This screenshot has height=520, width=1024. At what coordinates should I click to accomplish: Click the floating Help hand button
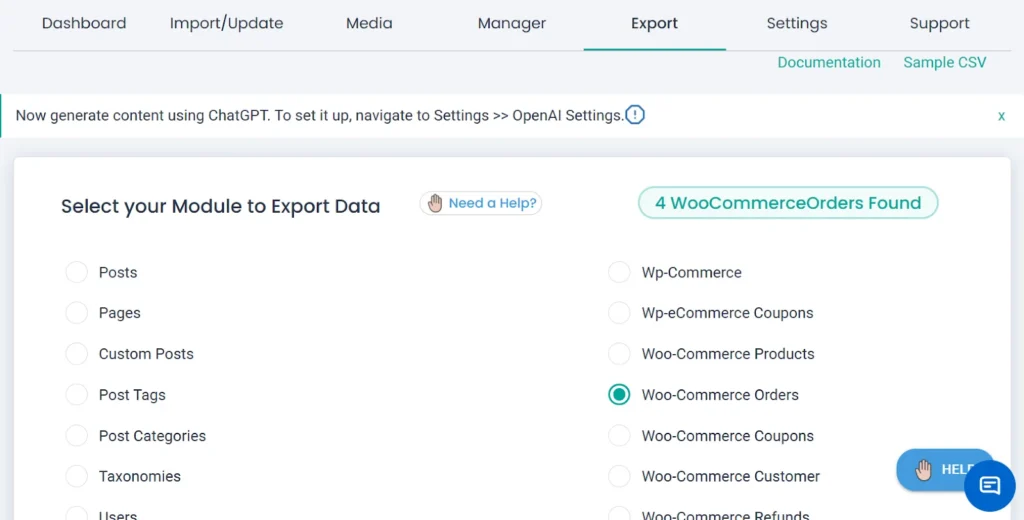[935, 469]
